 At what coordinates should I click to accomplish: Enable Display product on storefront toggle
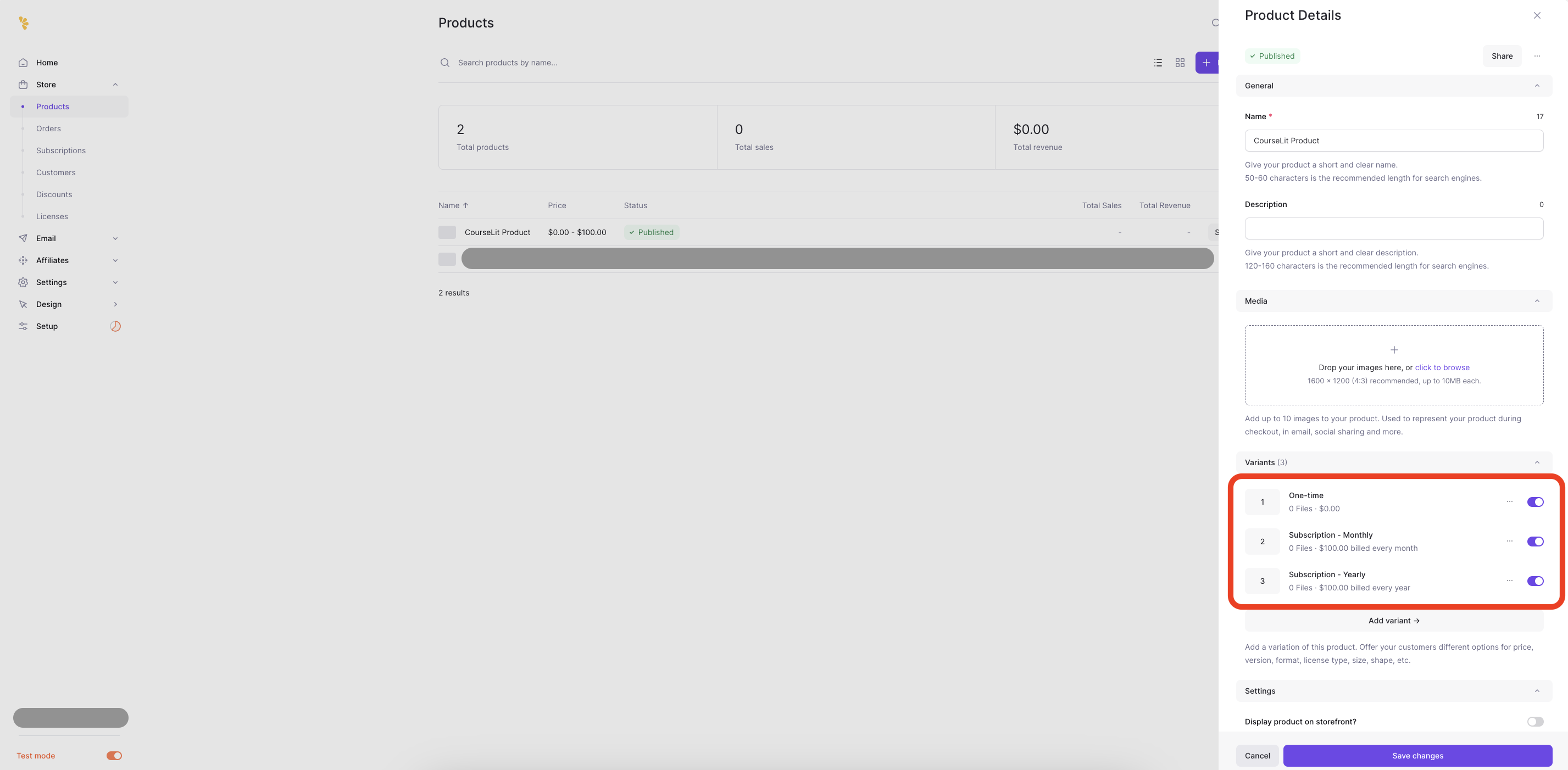click(1534, 721)
